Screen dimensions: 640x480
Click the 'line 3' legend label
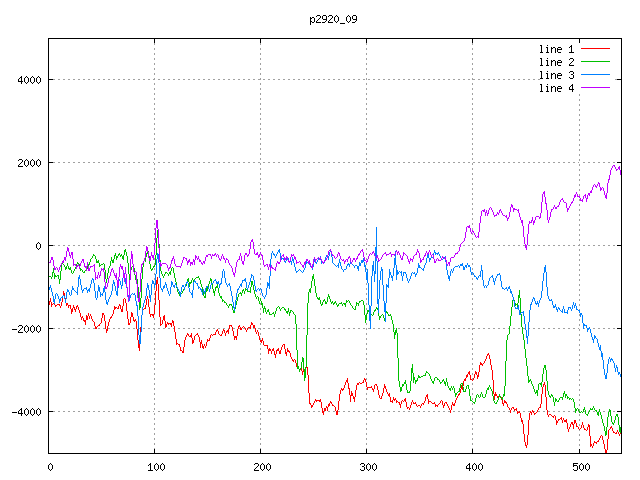click(x=556, y=75)
